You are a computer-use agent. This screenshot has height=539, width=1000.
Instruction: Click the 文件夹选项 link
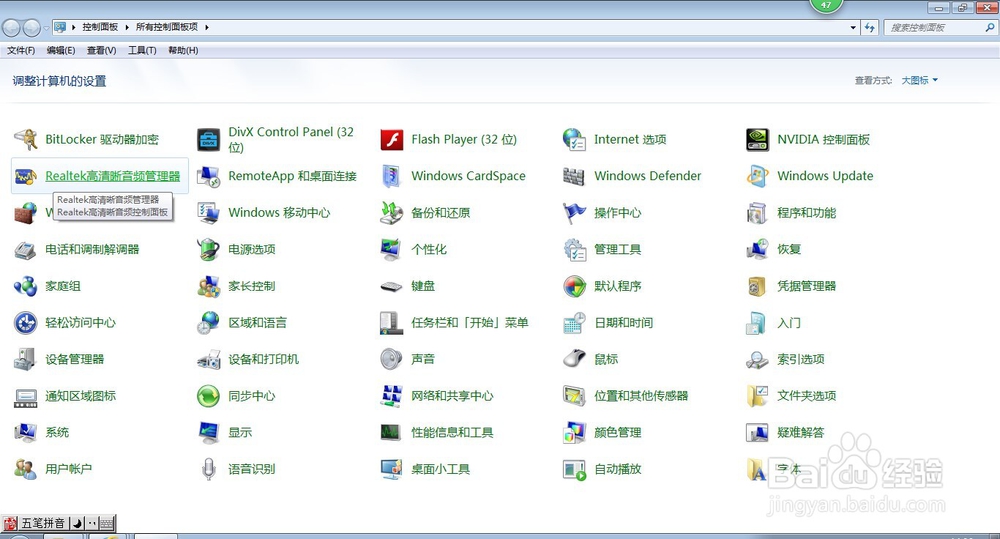[807, 396]
